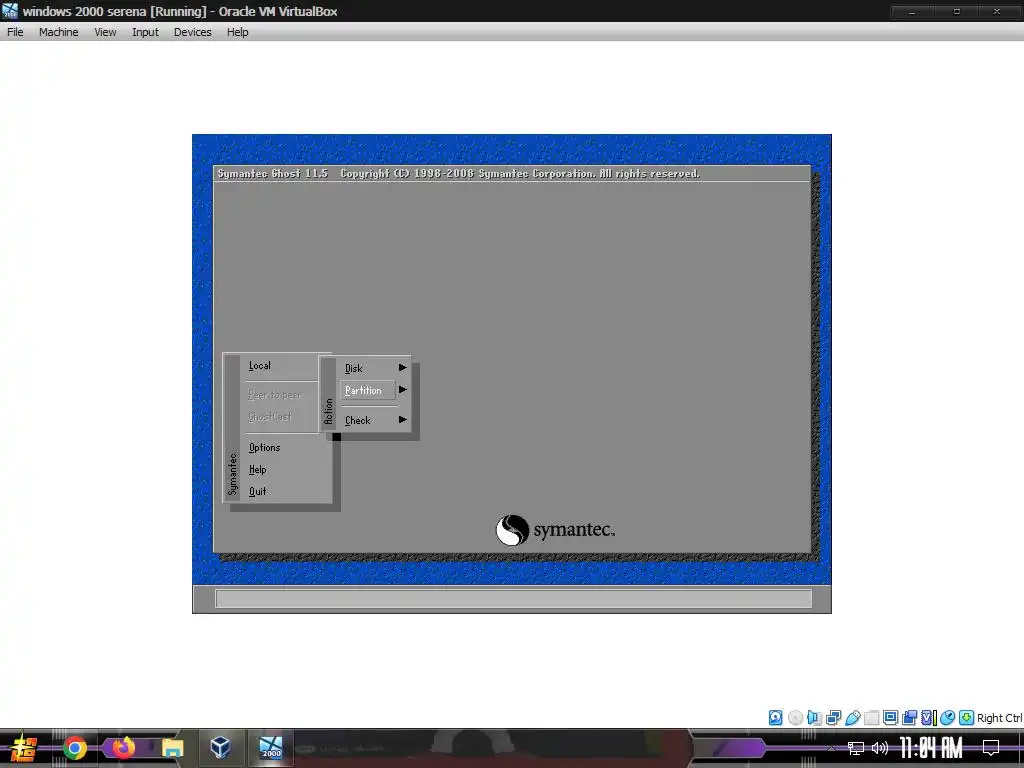Click the CPU virtualization status icon
1024x768 pixels.
[928, 718]
